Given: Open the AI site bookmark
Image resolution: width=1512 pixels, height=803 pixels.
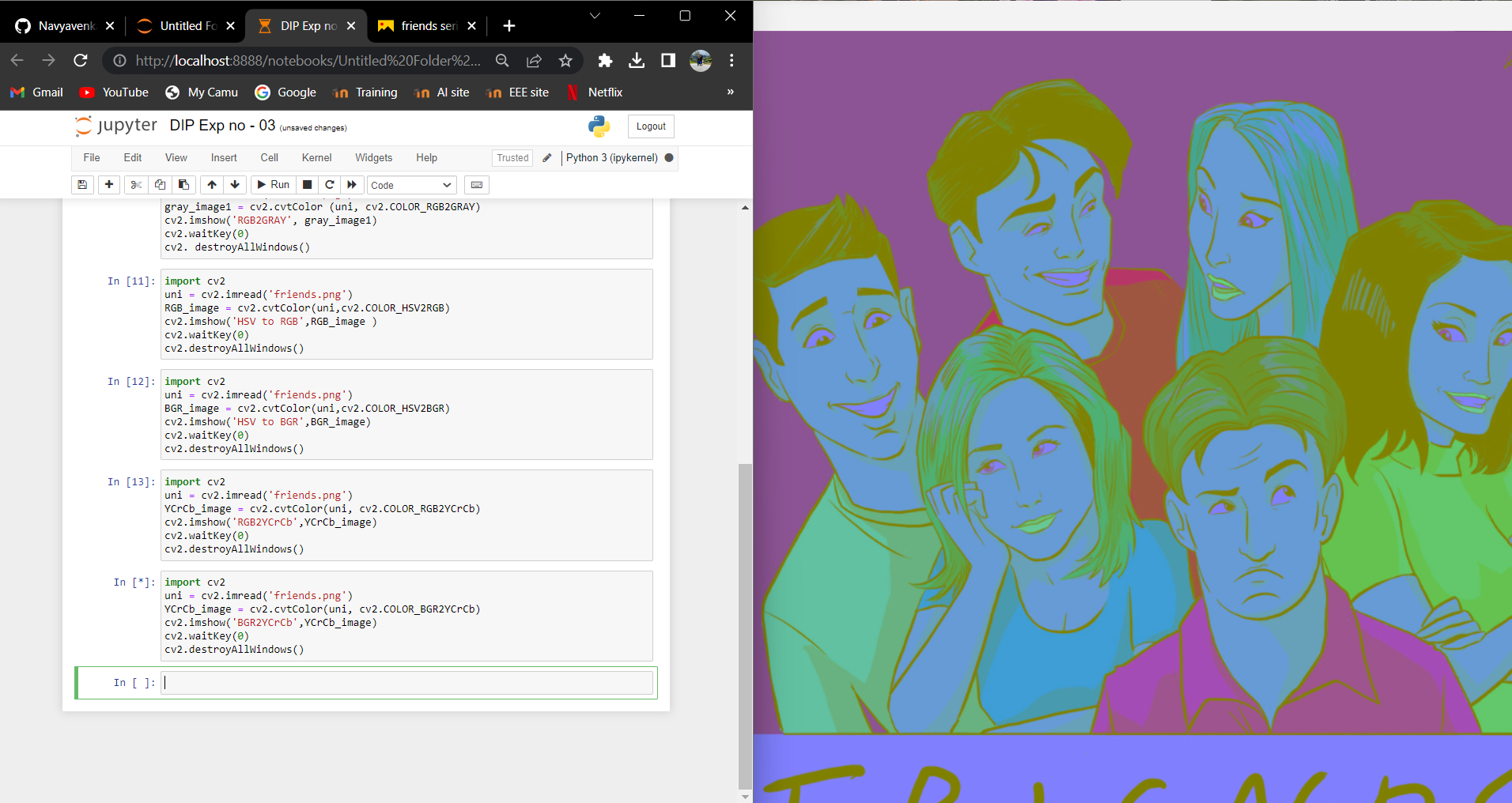Looking at the screenshot, I should (442, 92).
